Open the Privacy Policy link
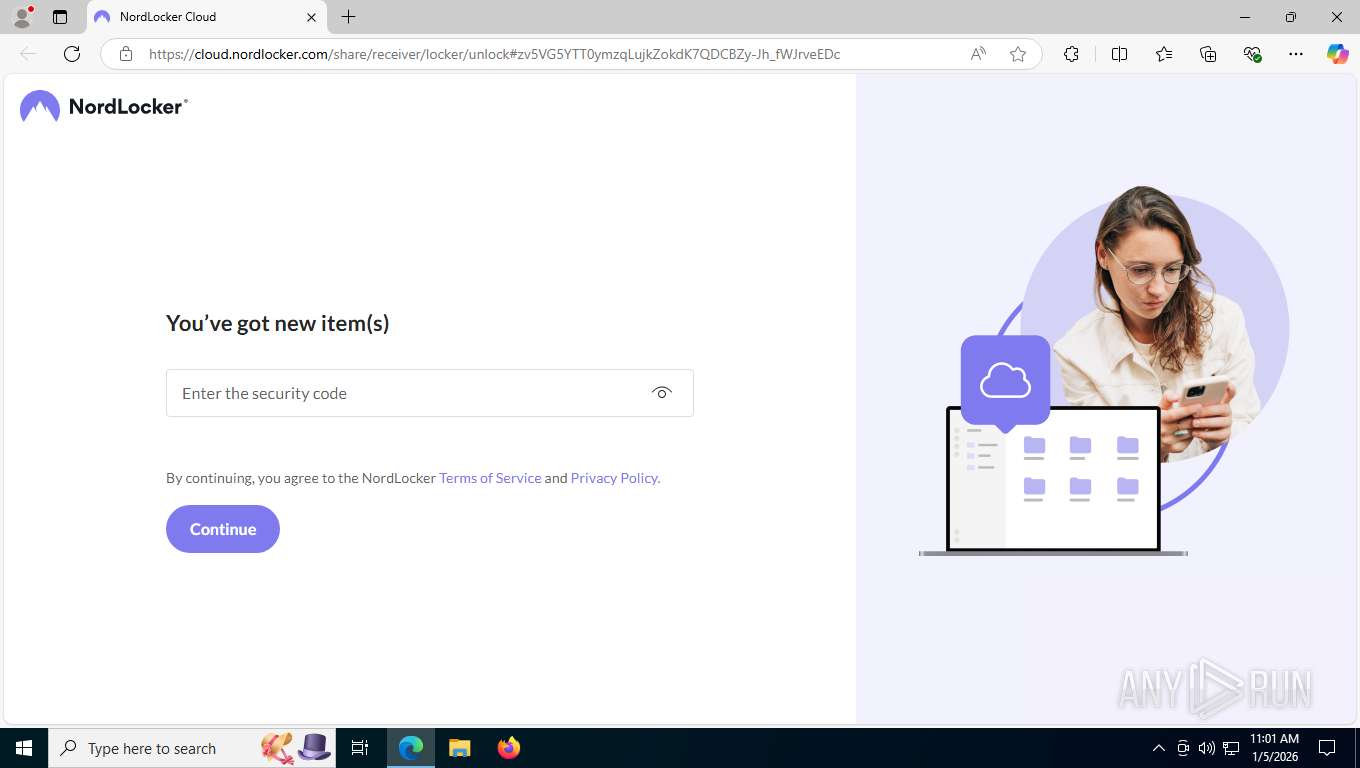Screen dimensions: 1360x768 click(615, 478)
